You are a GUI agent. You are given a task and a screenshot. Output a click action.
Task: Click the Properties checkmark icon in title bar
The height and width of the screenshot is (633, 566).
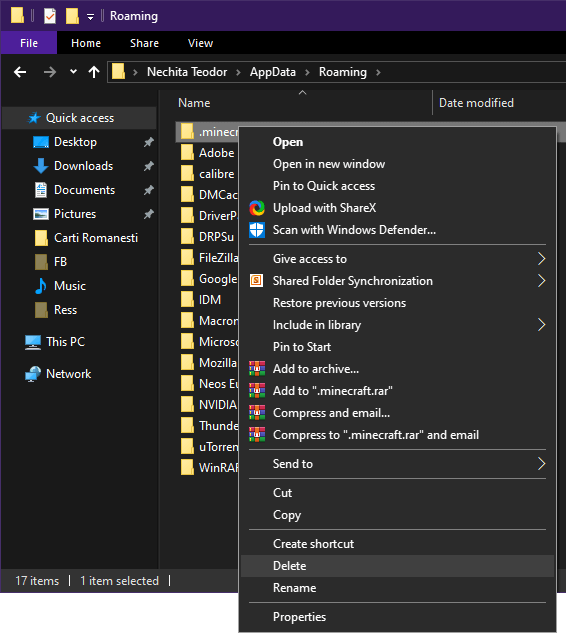pos(50,16)
